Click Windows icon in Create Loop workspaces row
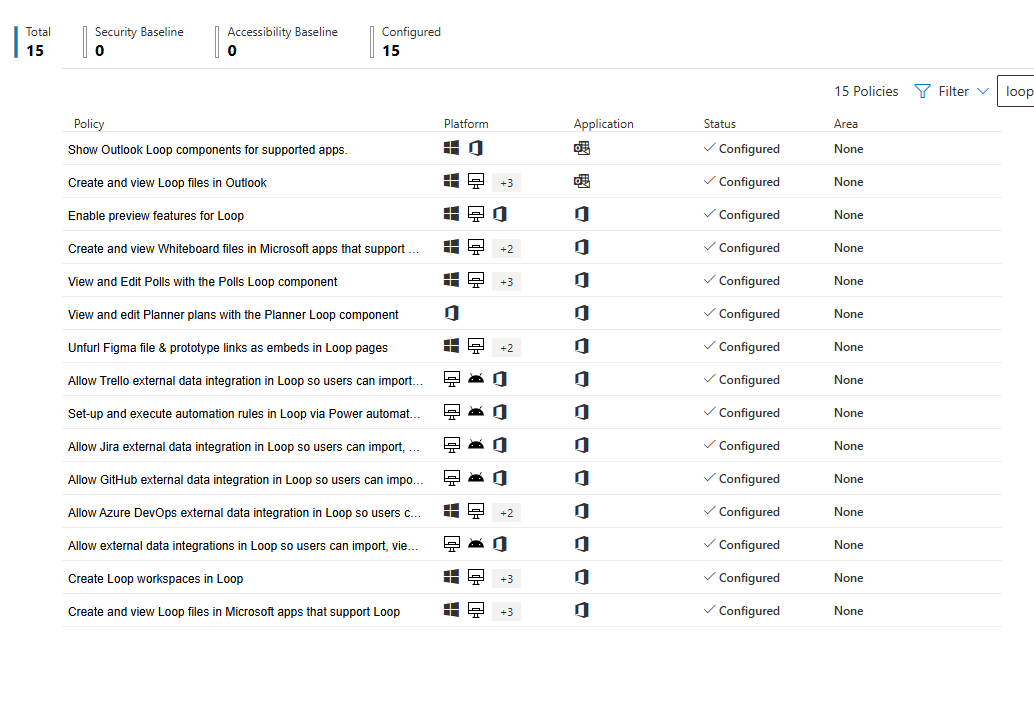Viewport: 1034px width, 705px height. pyautogui.click(x=451, y=576)
